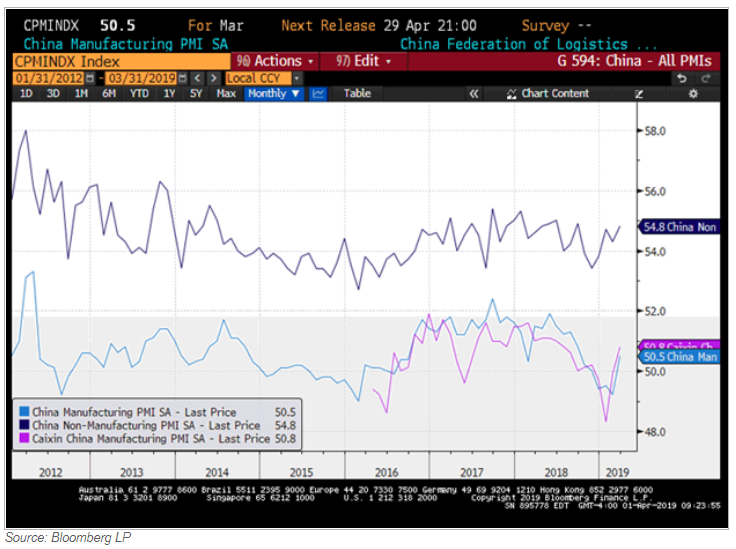
Task: Select the YTD time range
Action: (138, 93)
